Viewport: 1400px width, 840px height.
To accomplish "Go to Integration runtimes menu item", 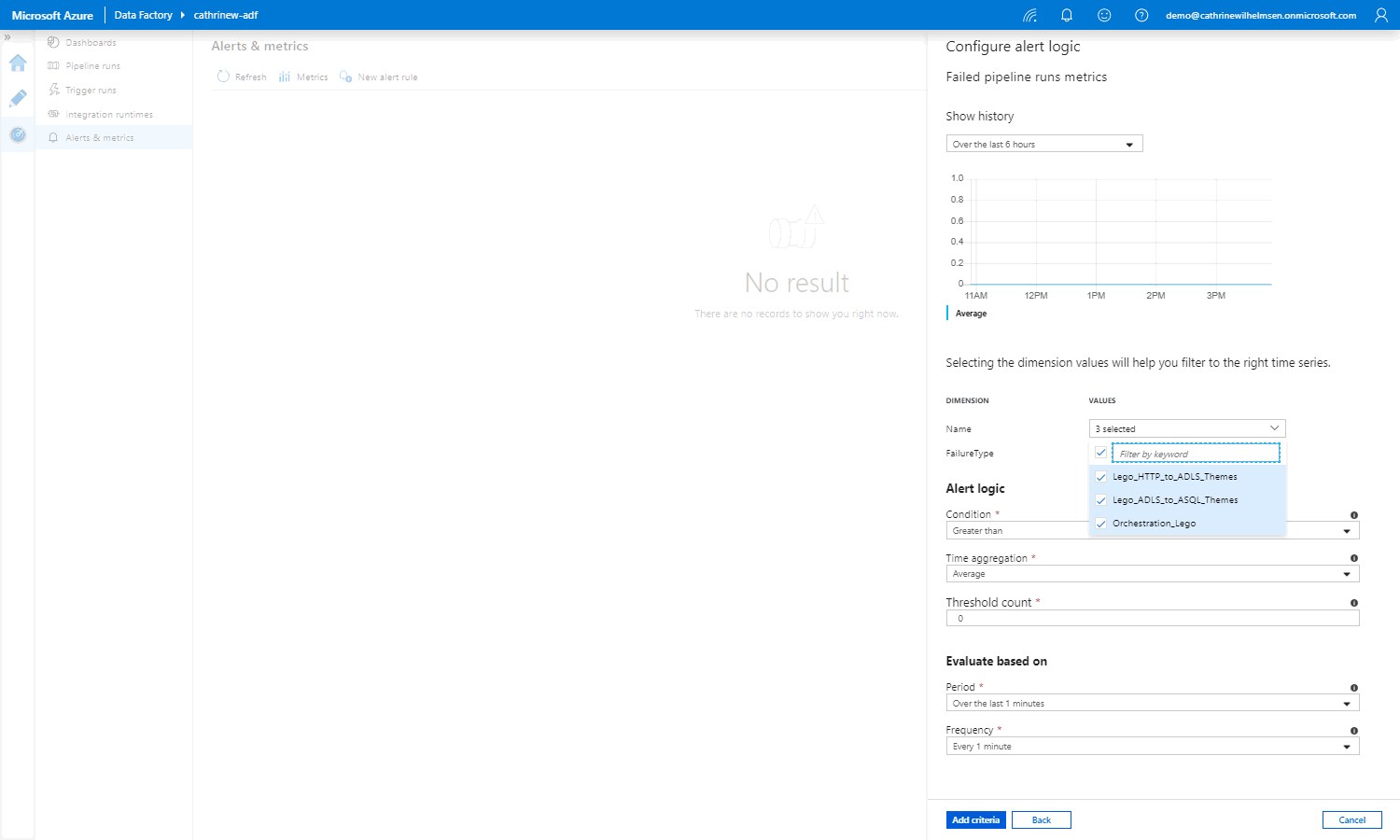I will click(108, 115).
